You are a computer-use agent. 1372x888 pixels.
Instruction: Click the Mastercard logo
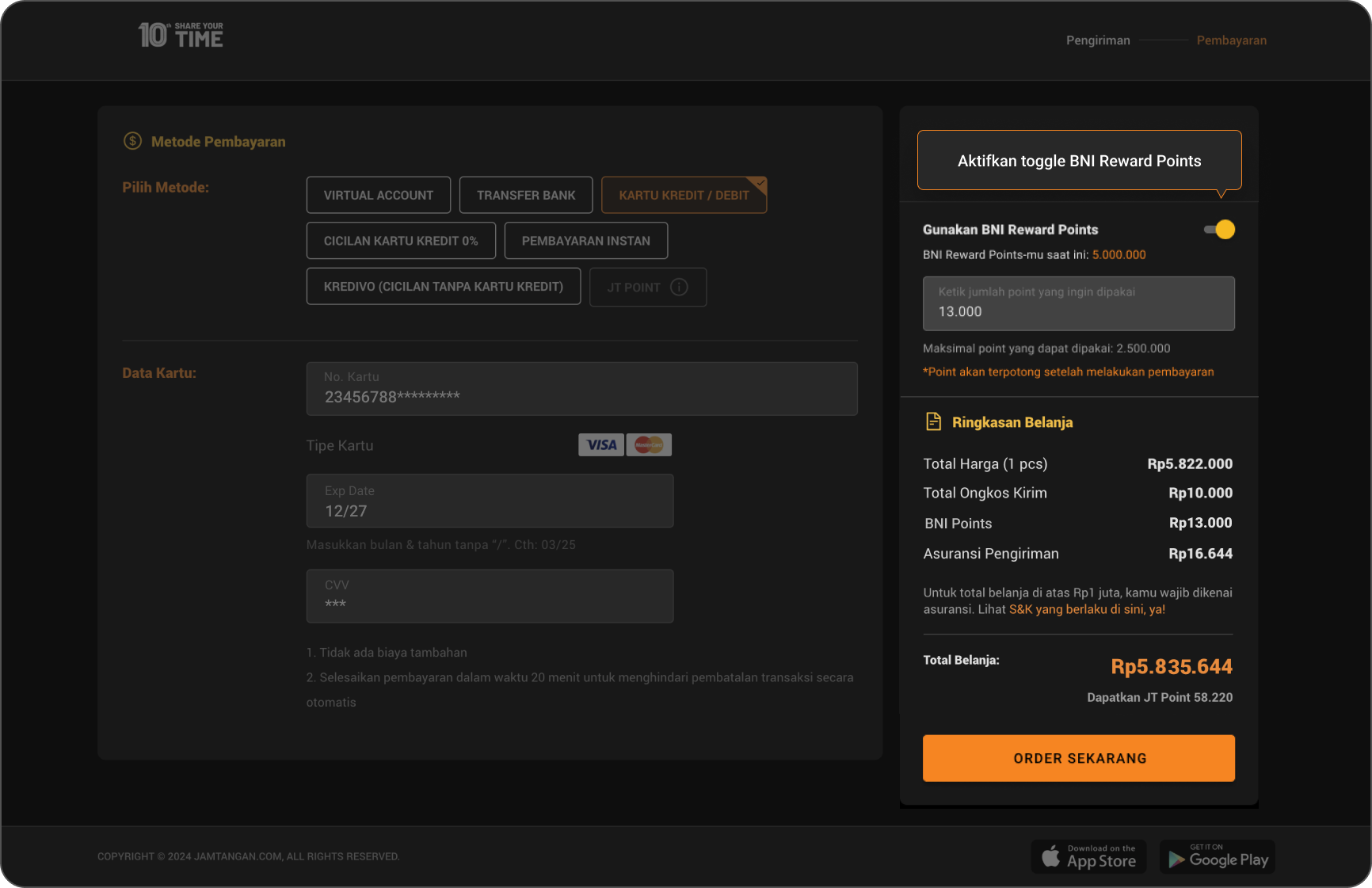[649, 445]
